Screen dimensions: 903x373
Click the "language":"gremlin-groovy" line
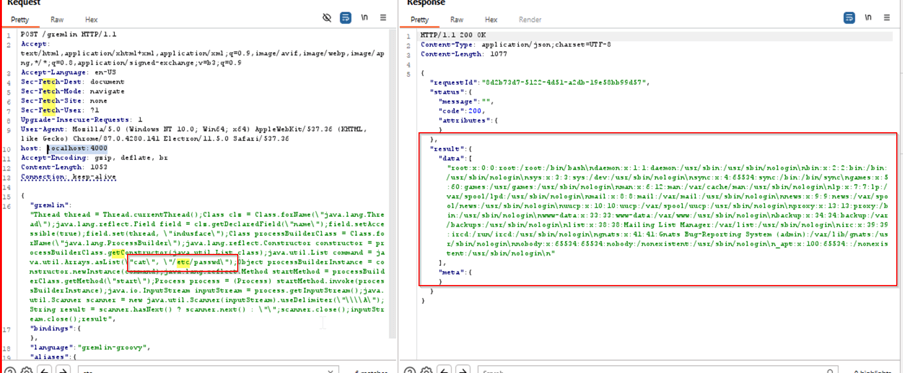[x=90, y=348]
